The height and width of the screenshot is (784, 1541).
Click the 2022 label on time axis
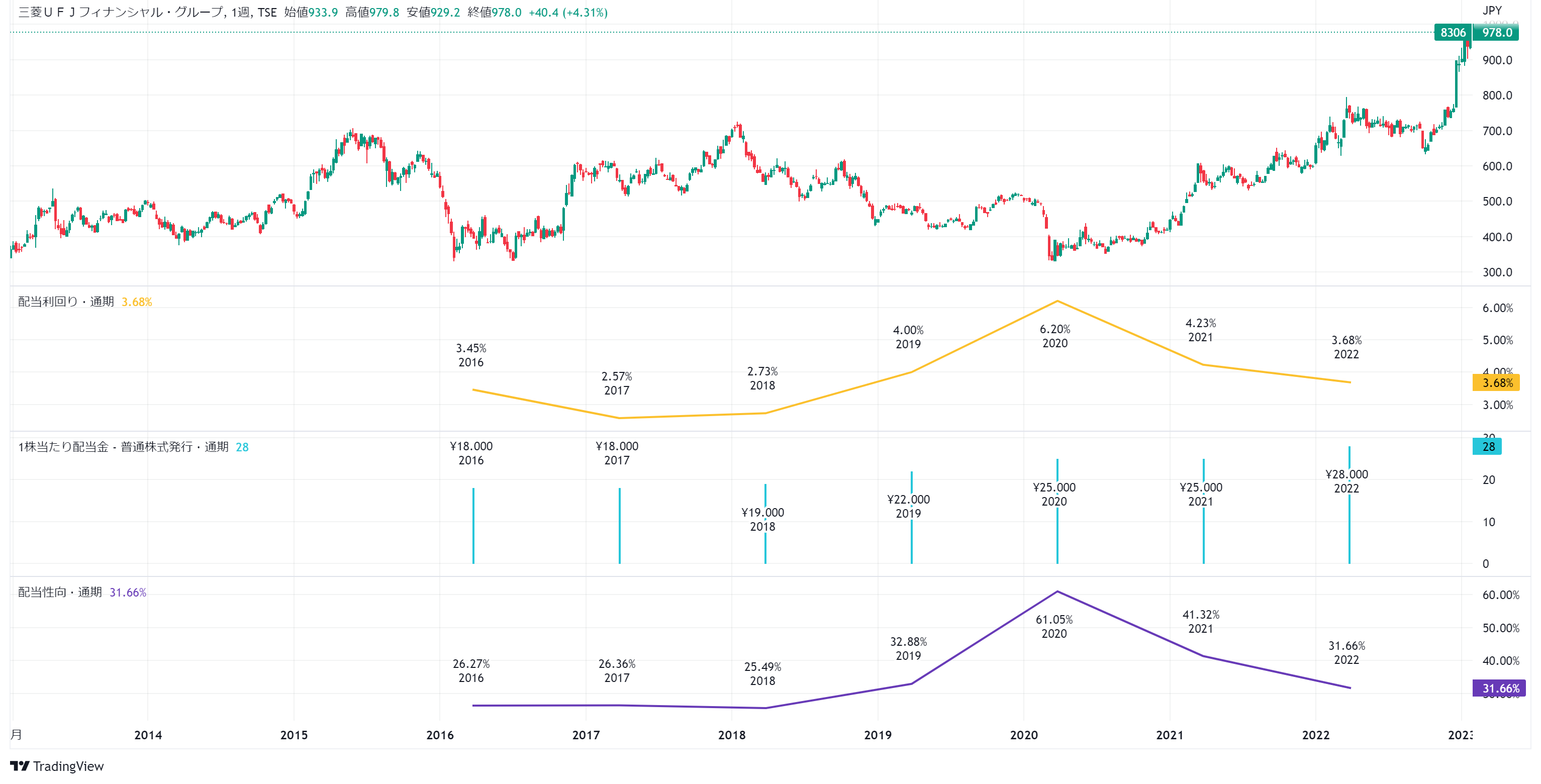(x=1315, y=735)
